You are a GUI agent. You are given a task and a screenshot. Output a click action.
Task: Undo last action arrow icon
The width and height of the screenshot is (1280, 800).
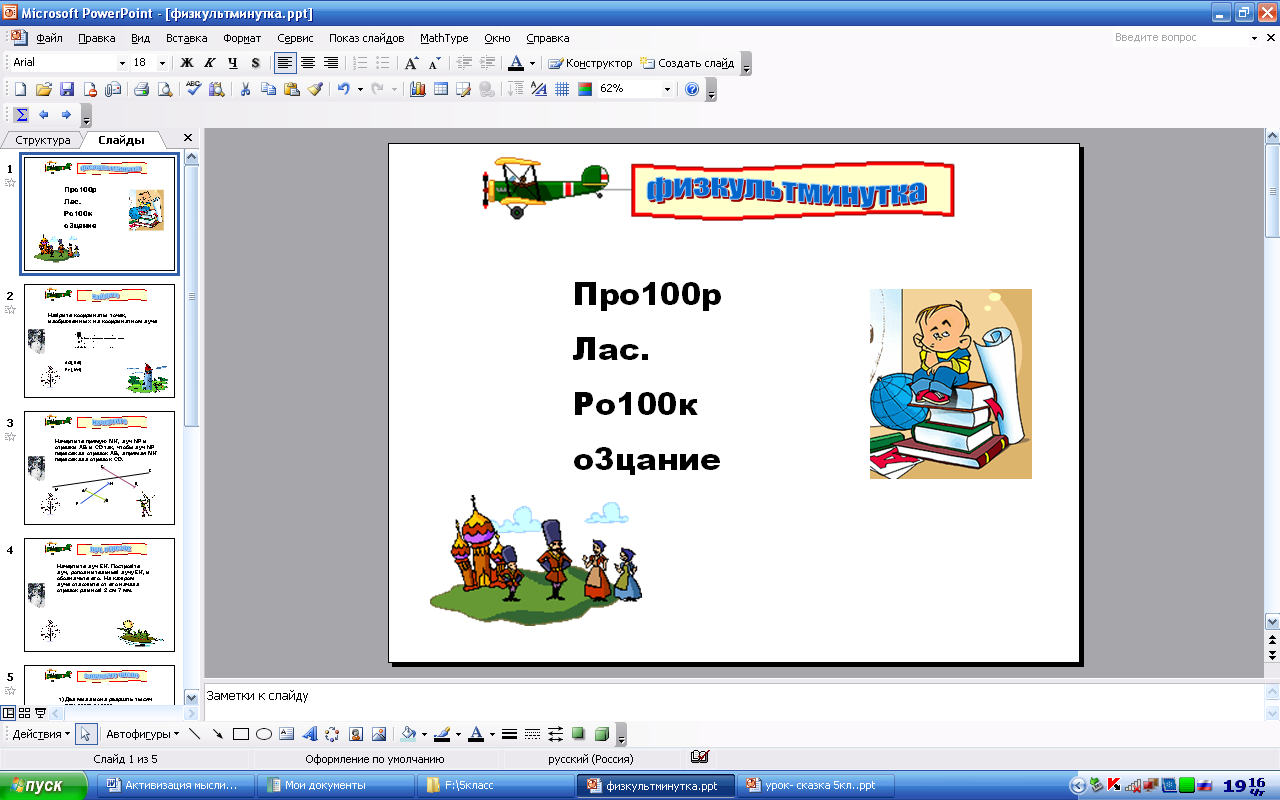click(x=343, y=89)
